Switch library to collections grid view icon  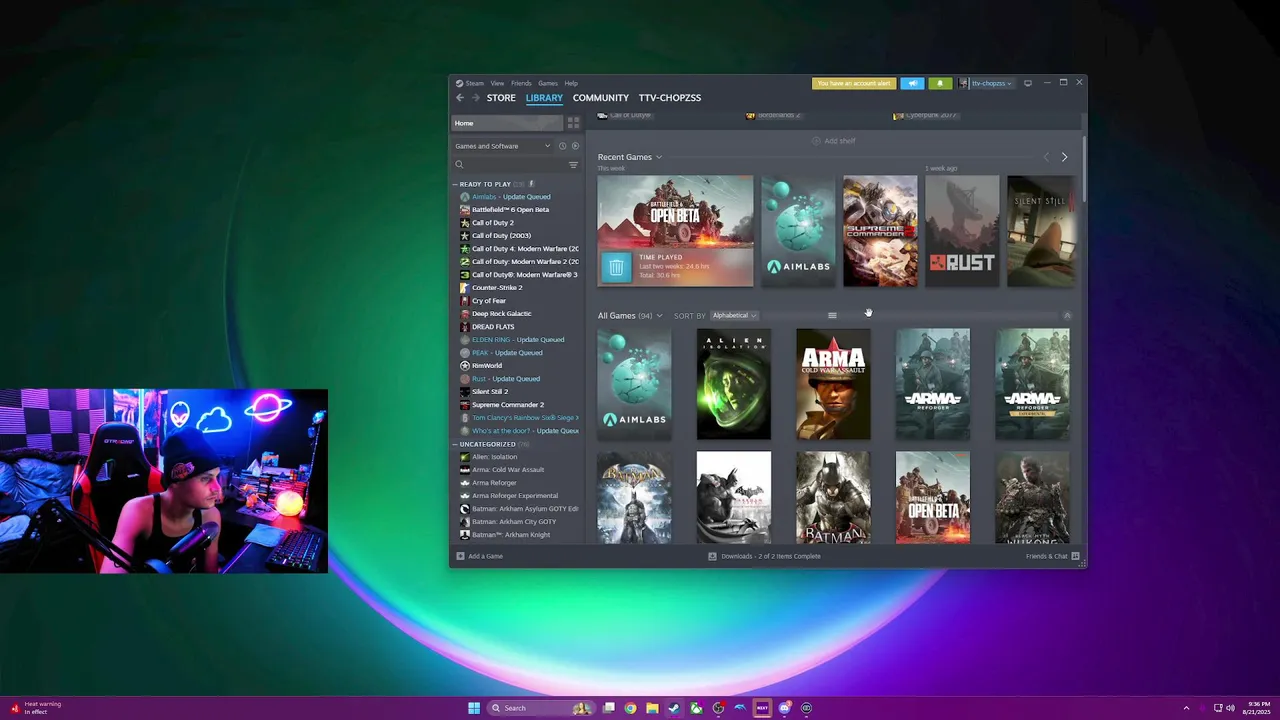[x=573, y=123]
